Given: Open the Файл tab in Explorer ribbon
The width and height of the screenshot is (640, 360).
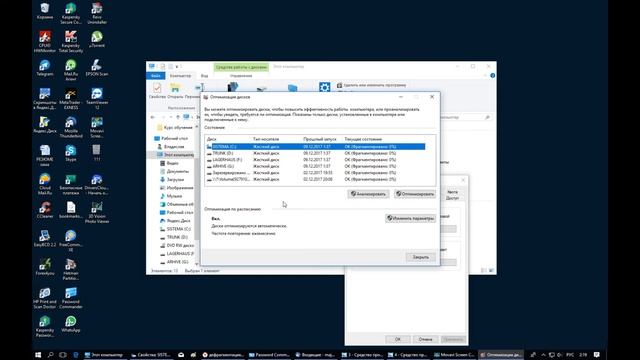Looking at the screenshot, I should coord(156,76).
